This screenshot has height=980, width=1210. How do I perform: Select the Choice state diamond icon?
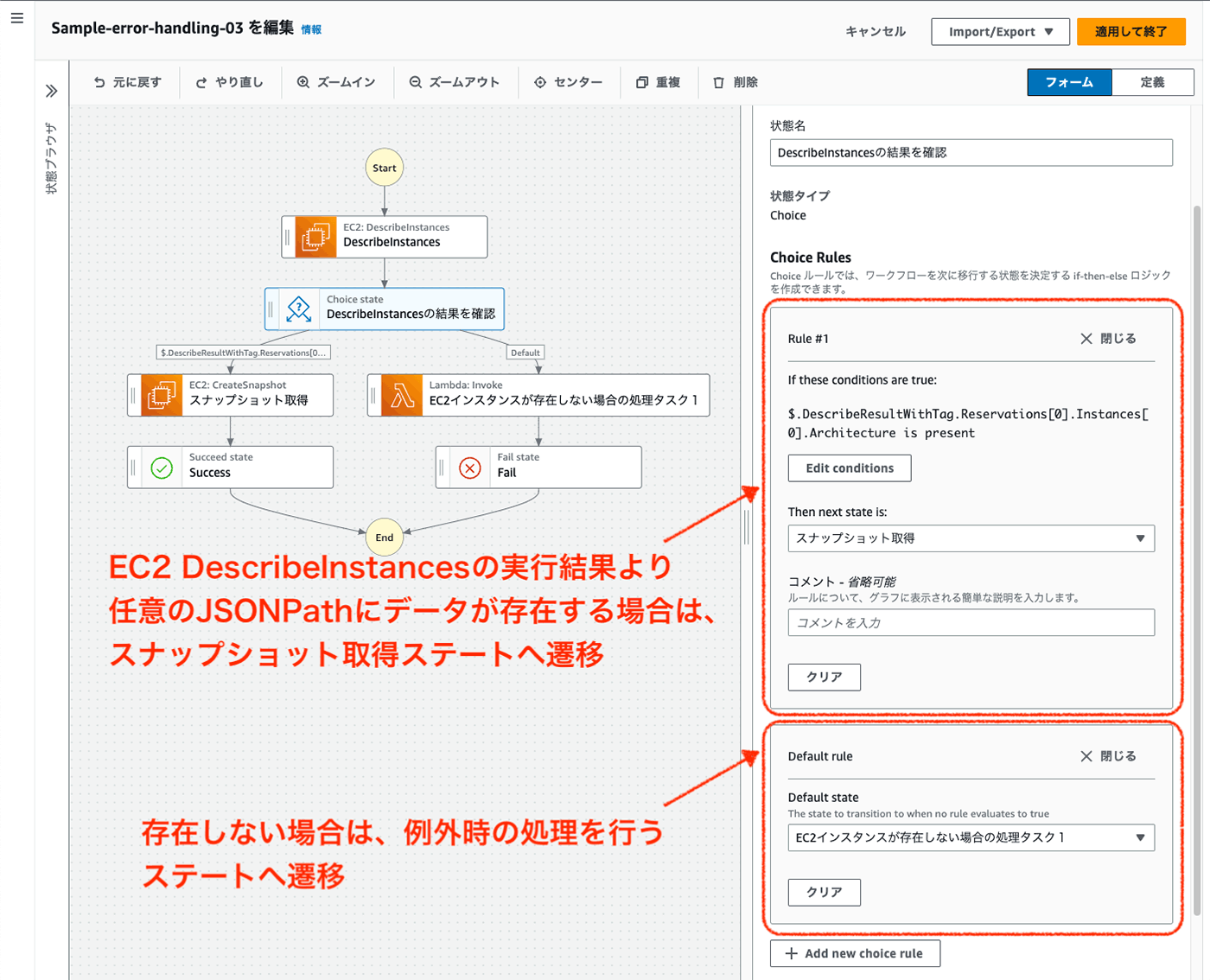(298, 309)
